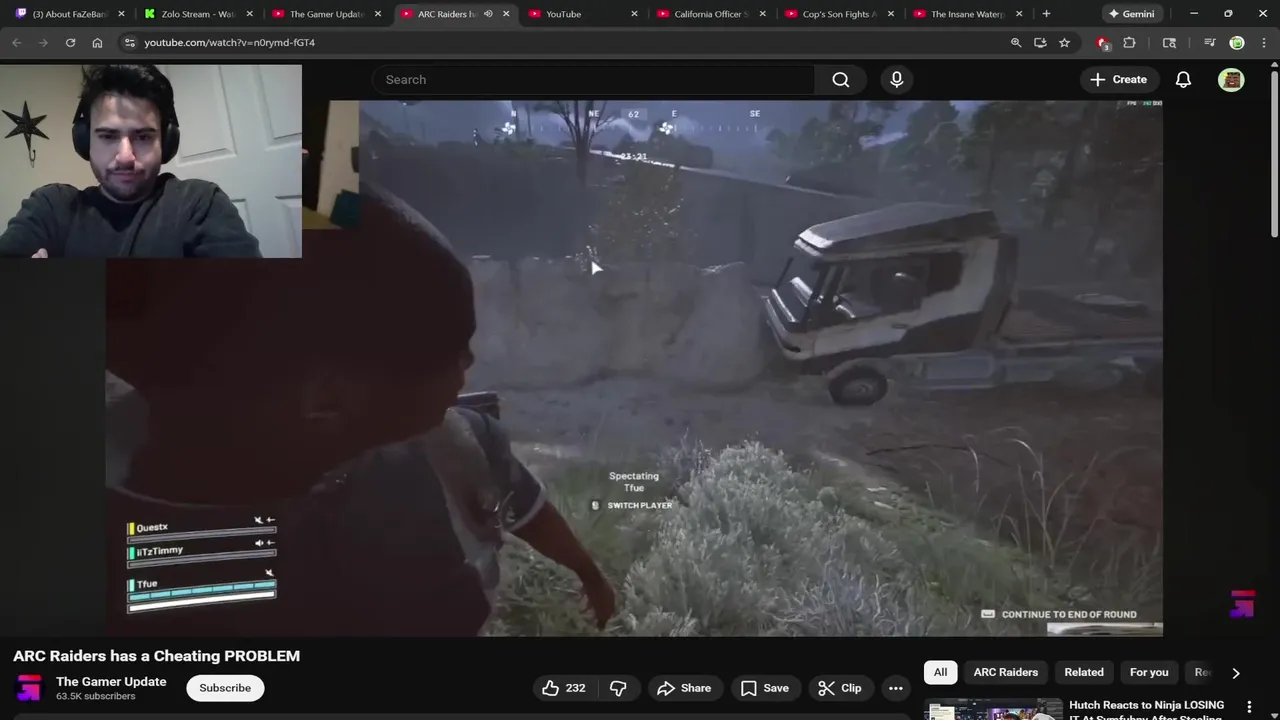Like the video with thumbs up
Screen dimensions: 1280x720
tap(564, 688)
